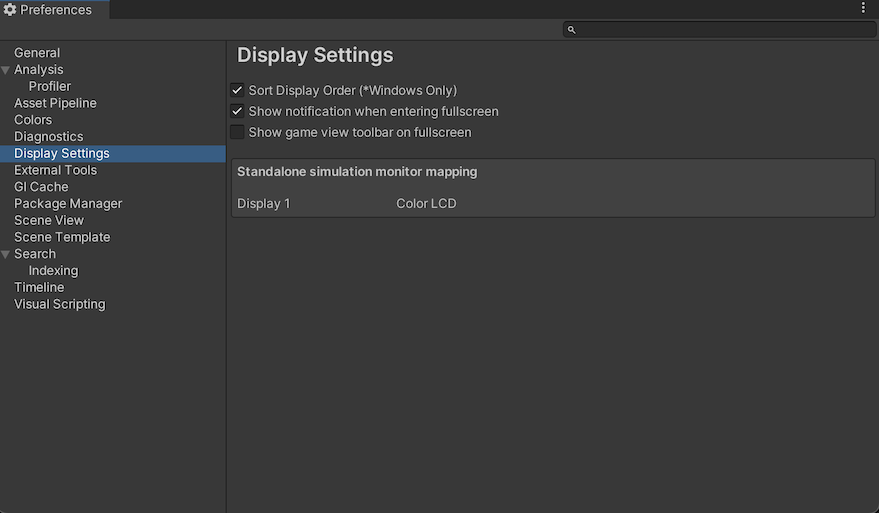Disable Show notification when entering fullscreen
This screenshot has width=879, height=513.
(238, 112)
